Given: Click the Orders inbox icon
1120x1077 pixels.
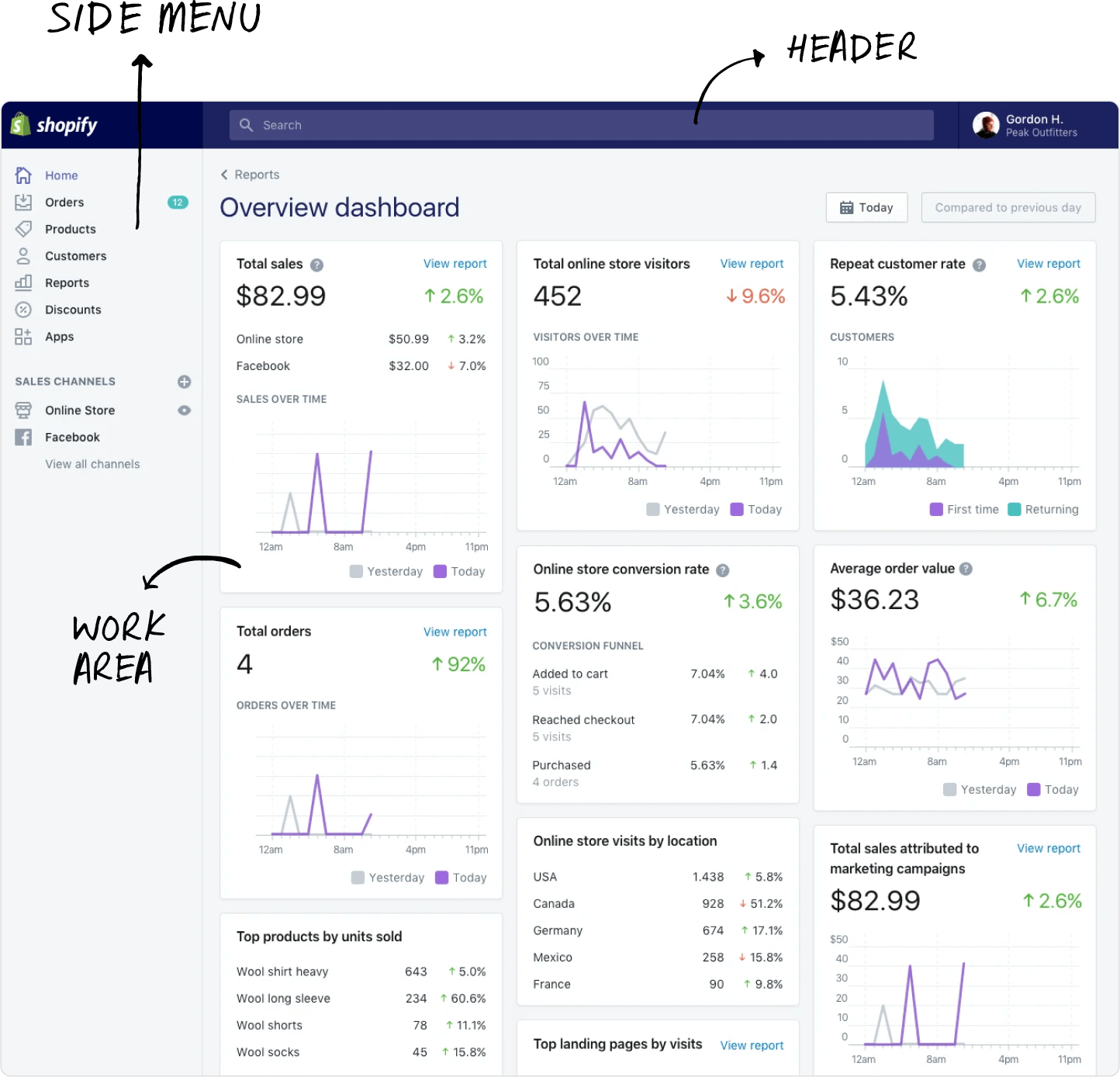Looking at the screenshot, I should point(23,203).
